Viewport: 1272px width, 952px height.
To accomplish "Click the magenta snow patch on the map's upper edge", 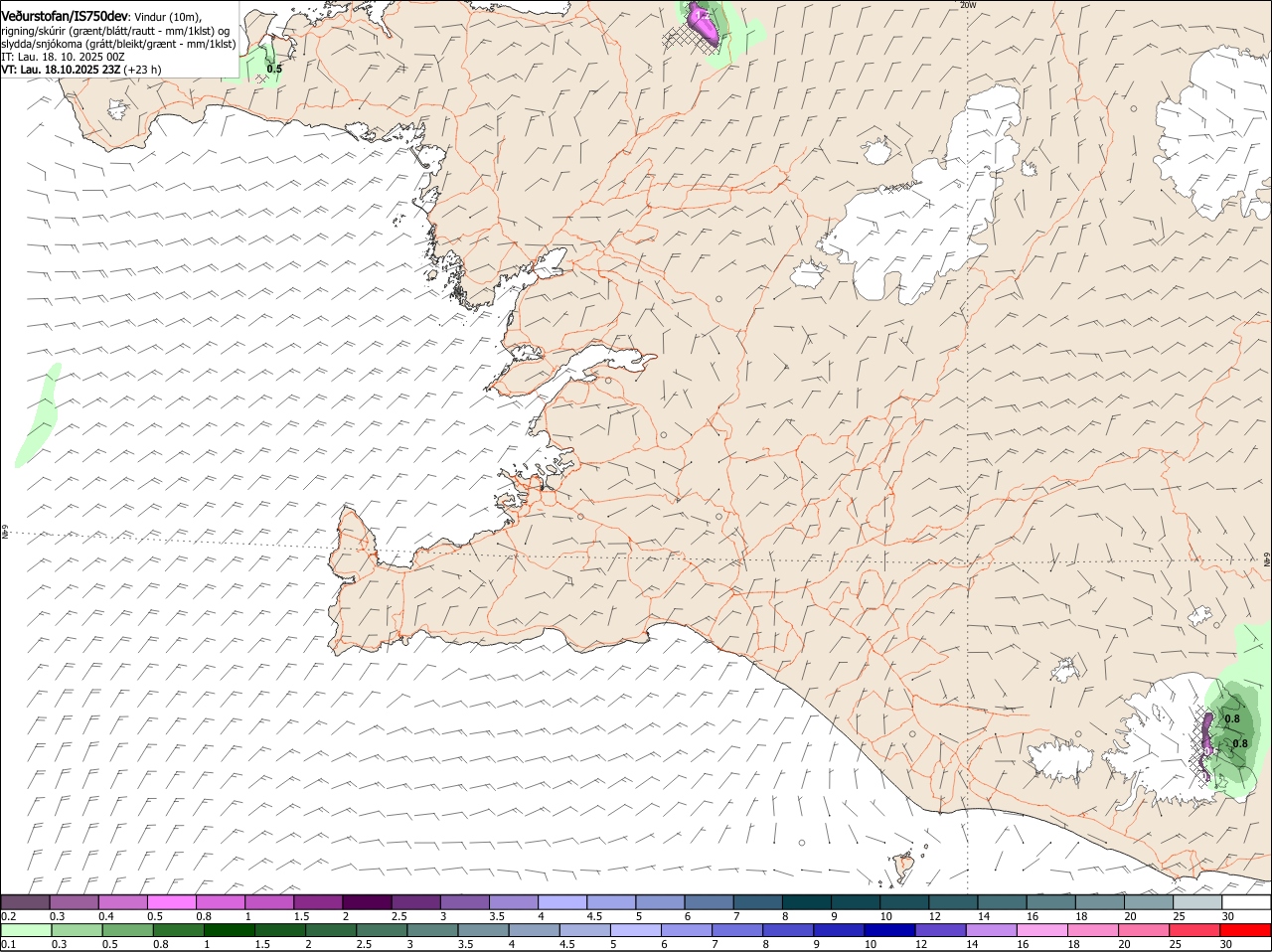I will click(x=703, y=22).
